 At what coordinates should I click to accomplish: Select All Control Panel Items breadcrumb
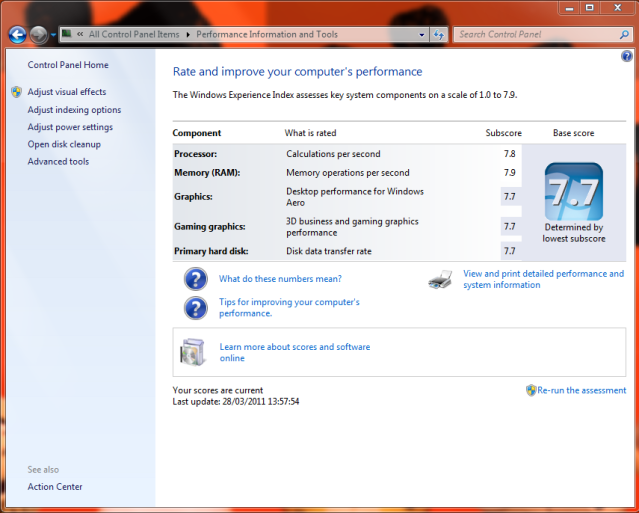(134, 35)
